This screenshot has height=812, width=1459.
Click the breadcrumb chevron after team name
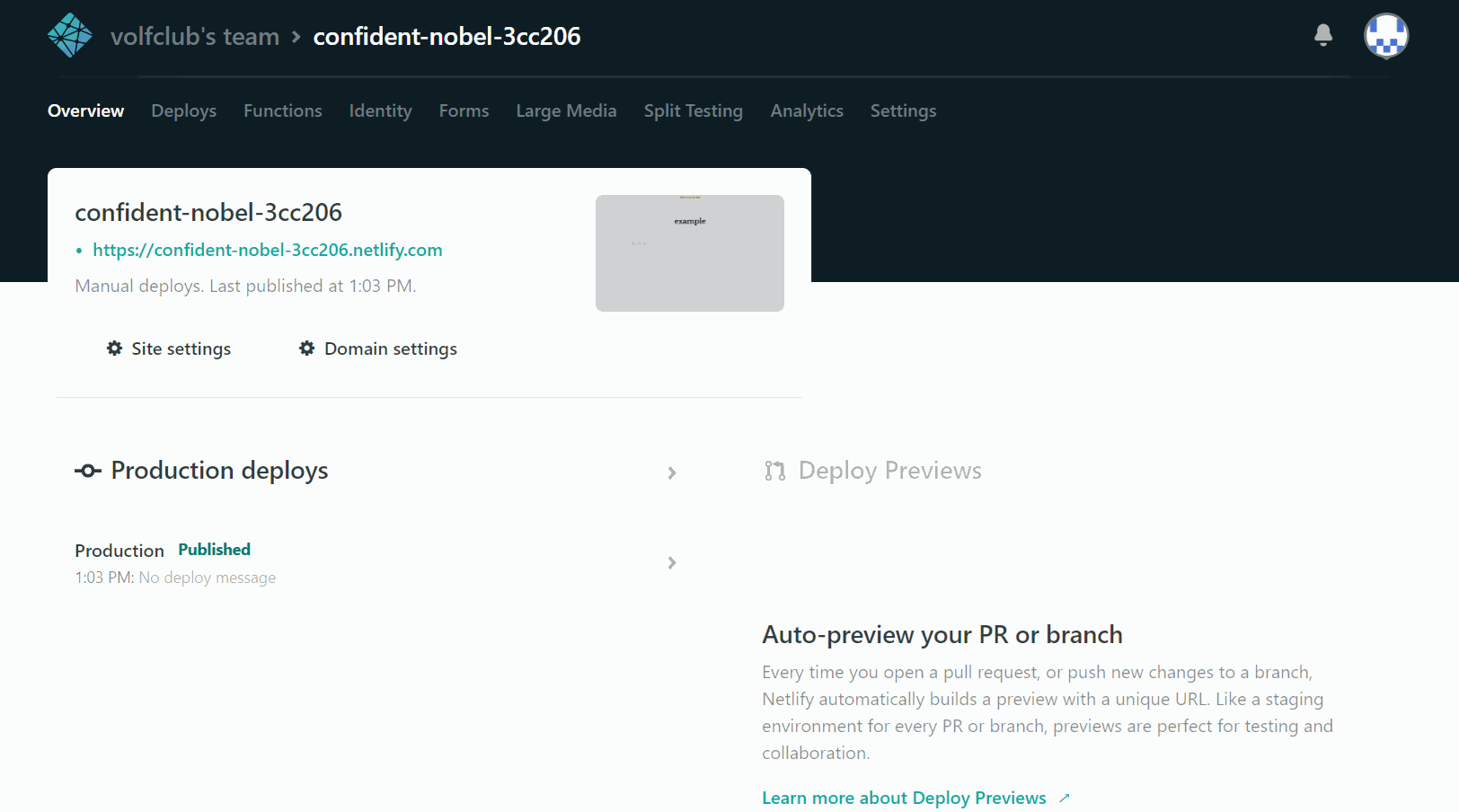(x=296, y=37)
